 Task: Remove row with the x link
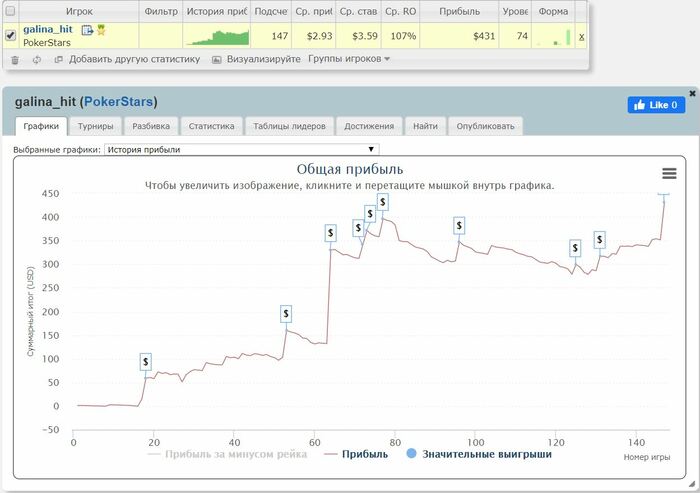point(581,37)
